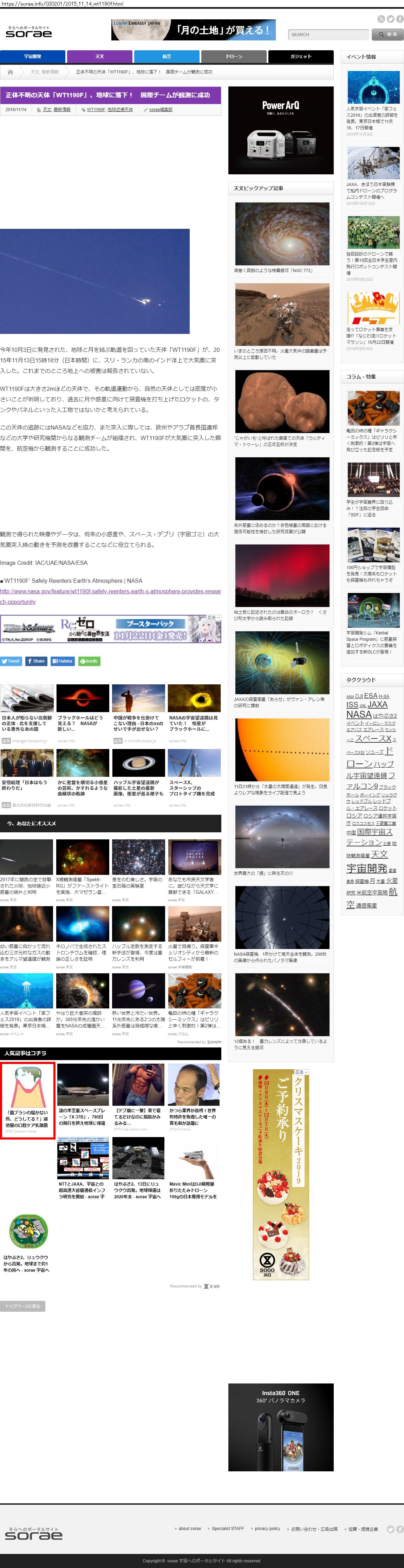The width and height of the screenshot is (404, 1568).
Task: Open the NGC 772 galaxy article thumbnail
Action: [x=282, y=234]
